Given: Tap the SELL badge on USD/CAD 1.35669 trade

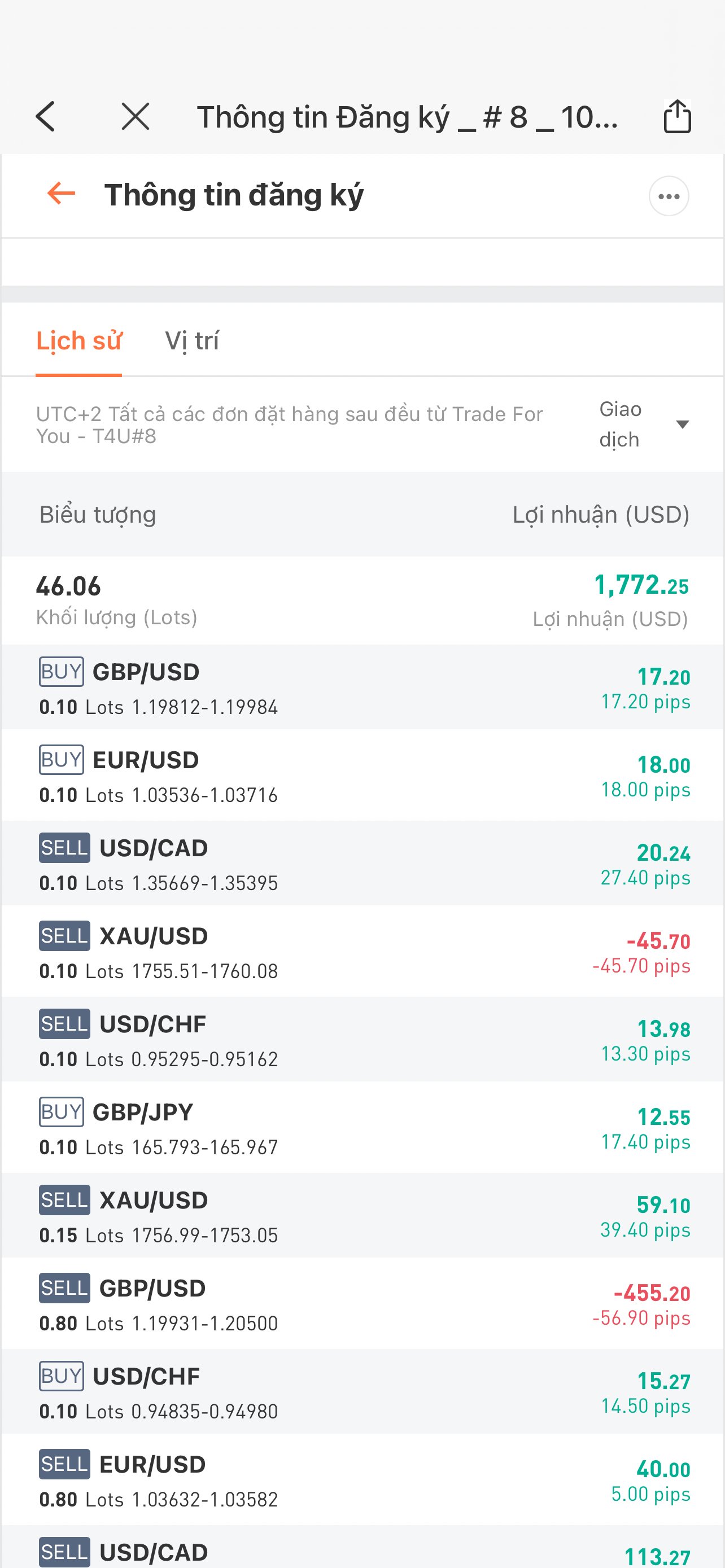Looking at the screenshot, I should tap(64, 848).
